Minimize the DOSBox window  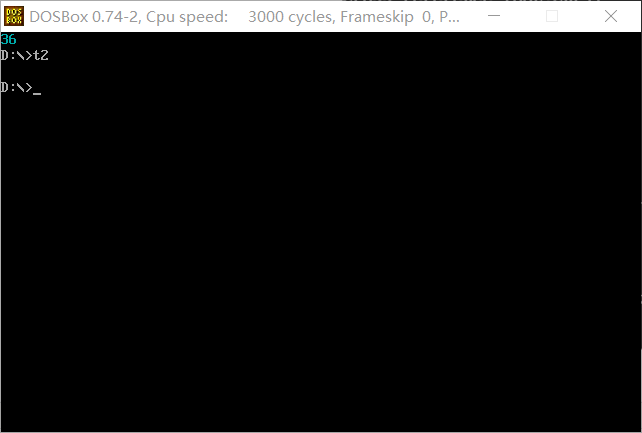point(494,16)
